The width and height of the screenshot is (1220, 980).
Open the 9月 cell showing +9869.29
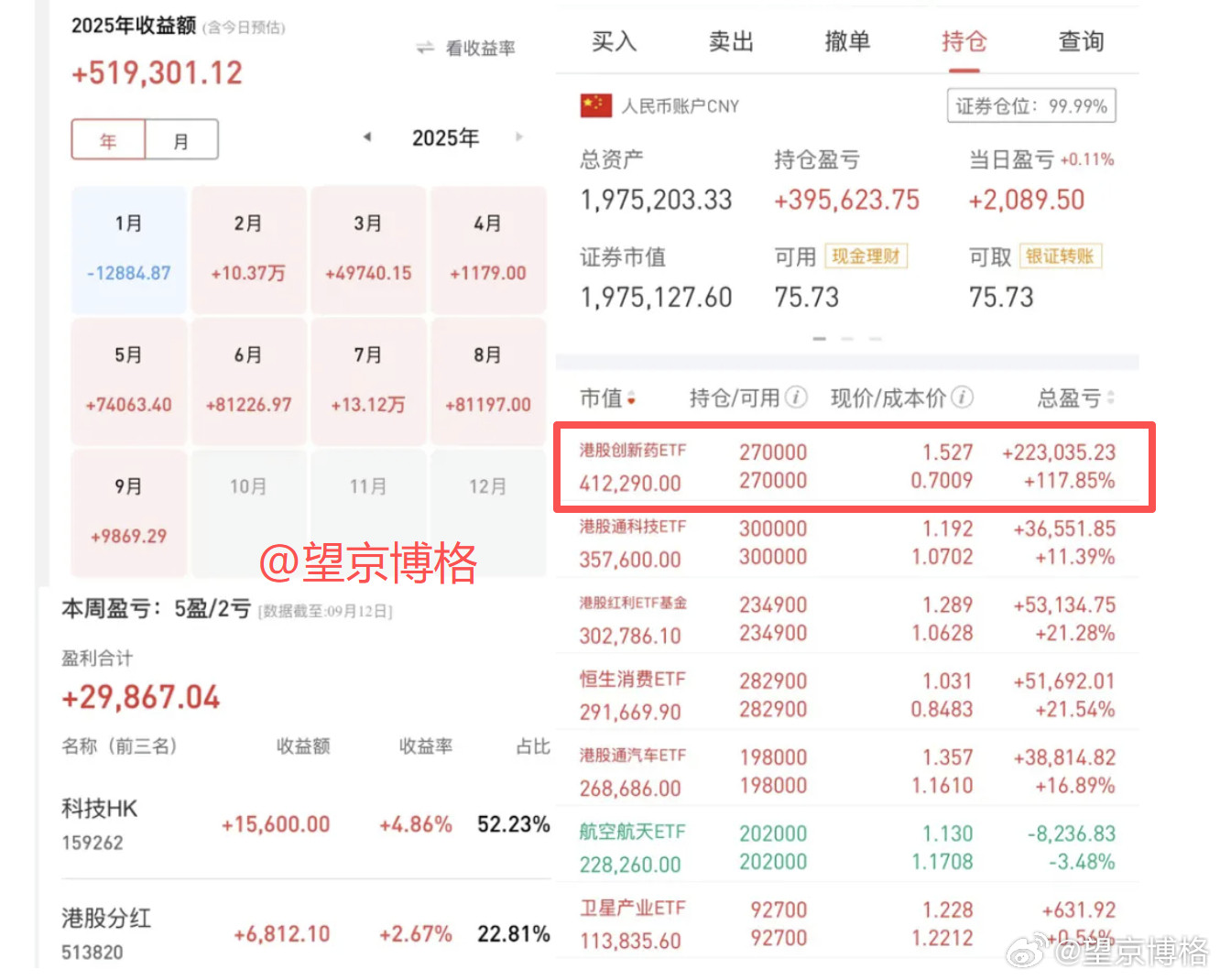[x=129, y=512]
